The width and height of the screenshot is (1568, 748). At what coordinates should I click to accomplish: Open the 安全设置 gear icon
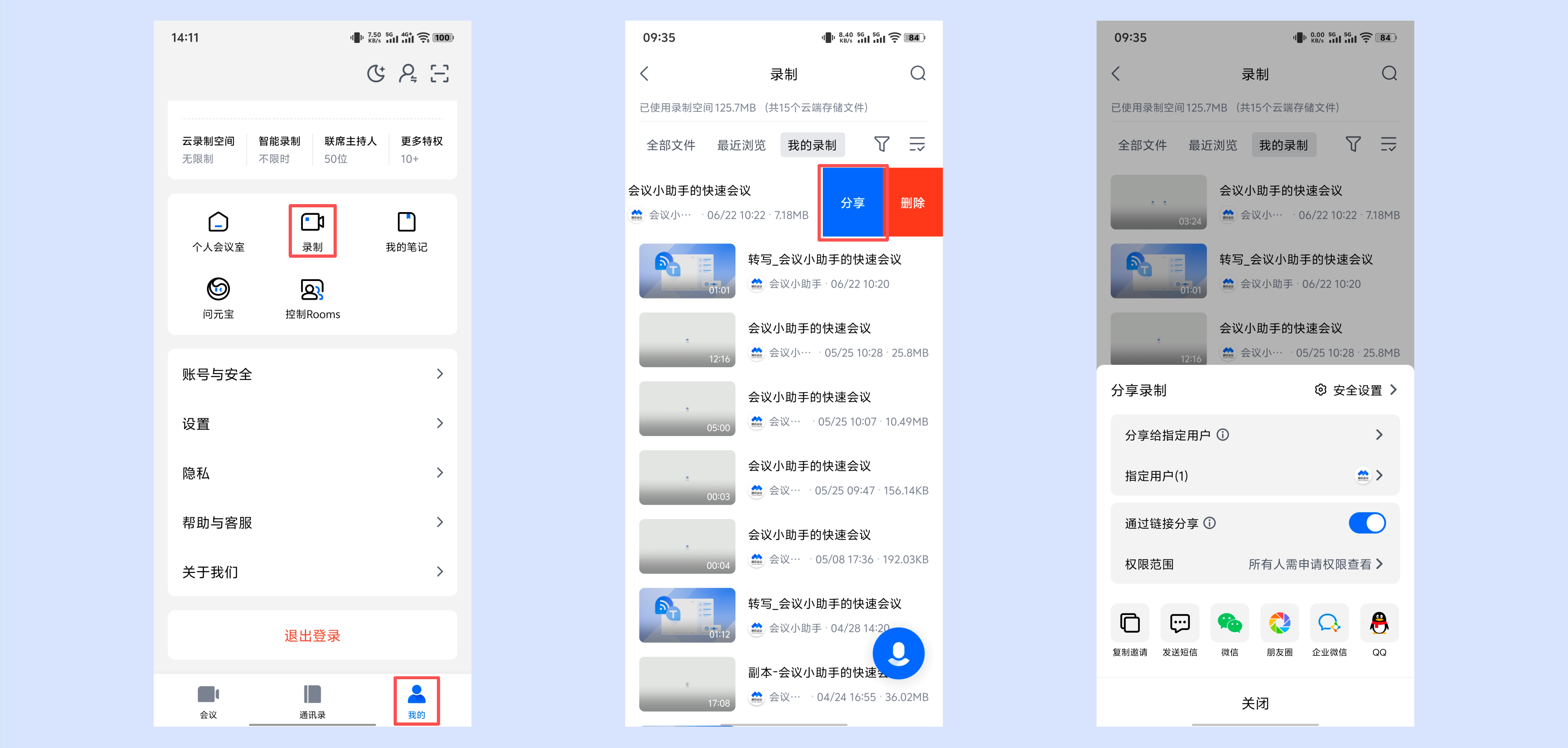(1320, 390)
